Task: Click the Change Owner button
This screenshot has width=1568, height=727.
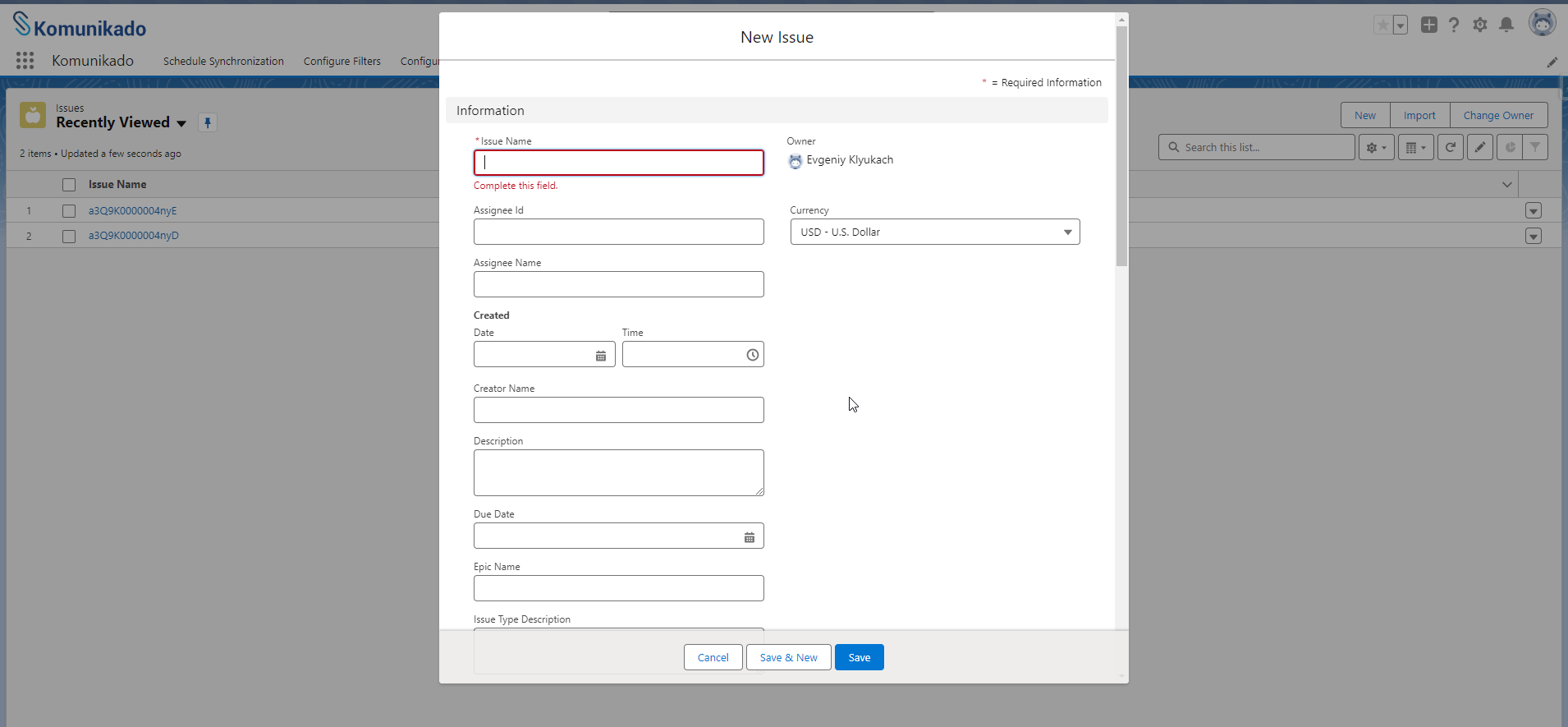Action: (1498, 115)
